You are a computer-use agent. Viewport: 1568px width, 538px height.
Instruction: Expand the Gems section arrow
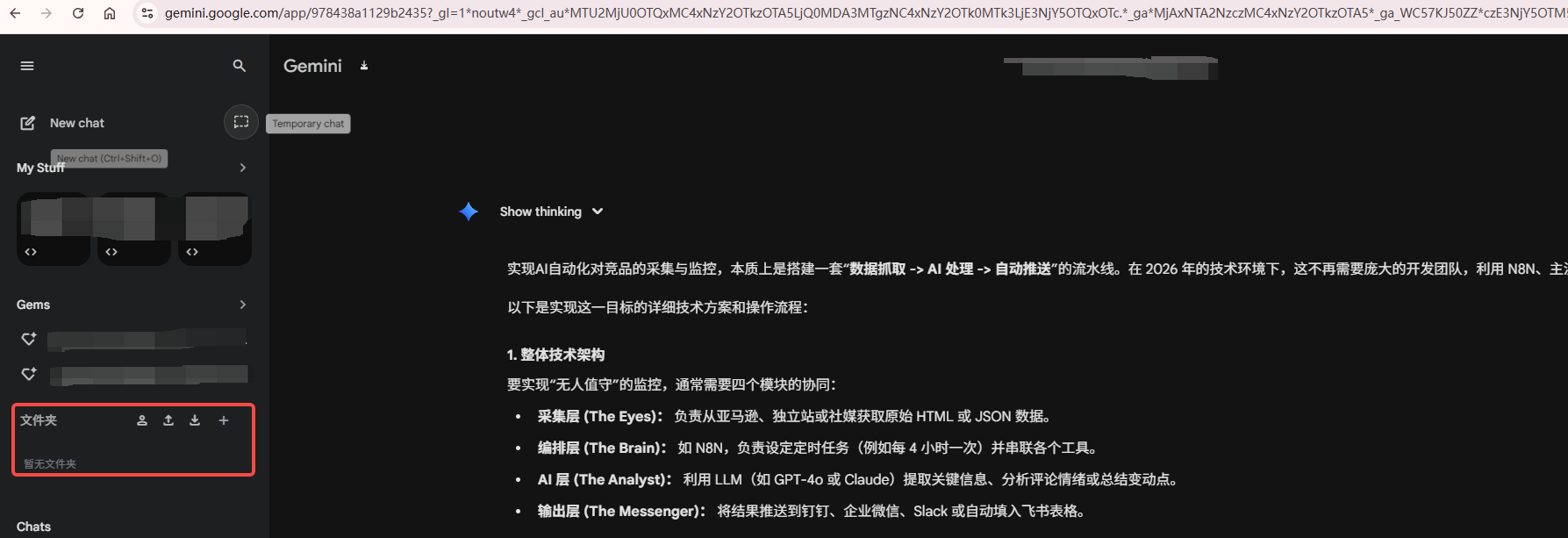pos(243,305)
